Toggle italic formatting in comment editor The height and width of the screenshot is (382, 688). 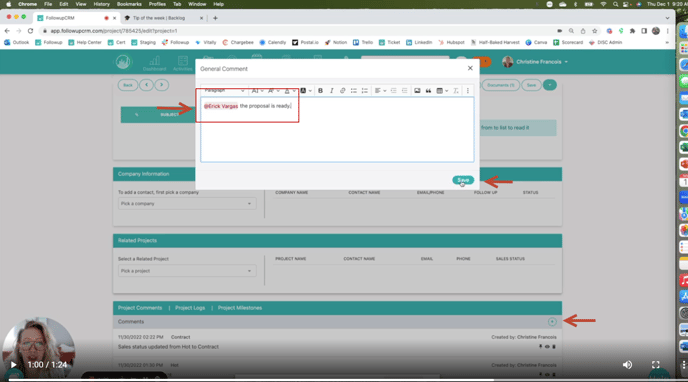[x=332, y=91]
